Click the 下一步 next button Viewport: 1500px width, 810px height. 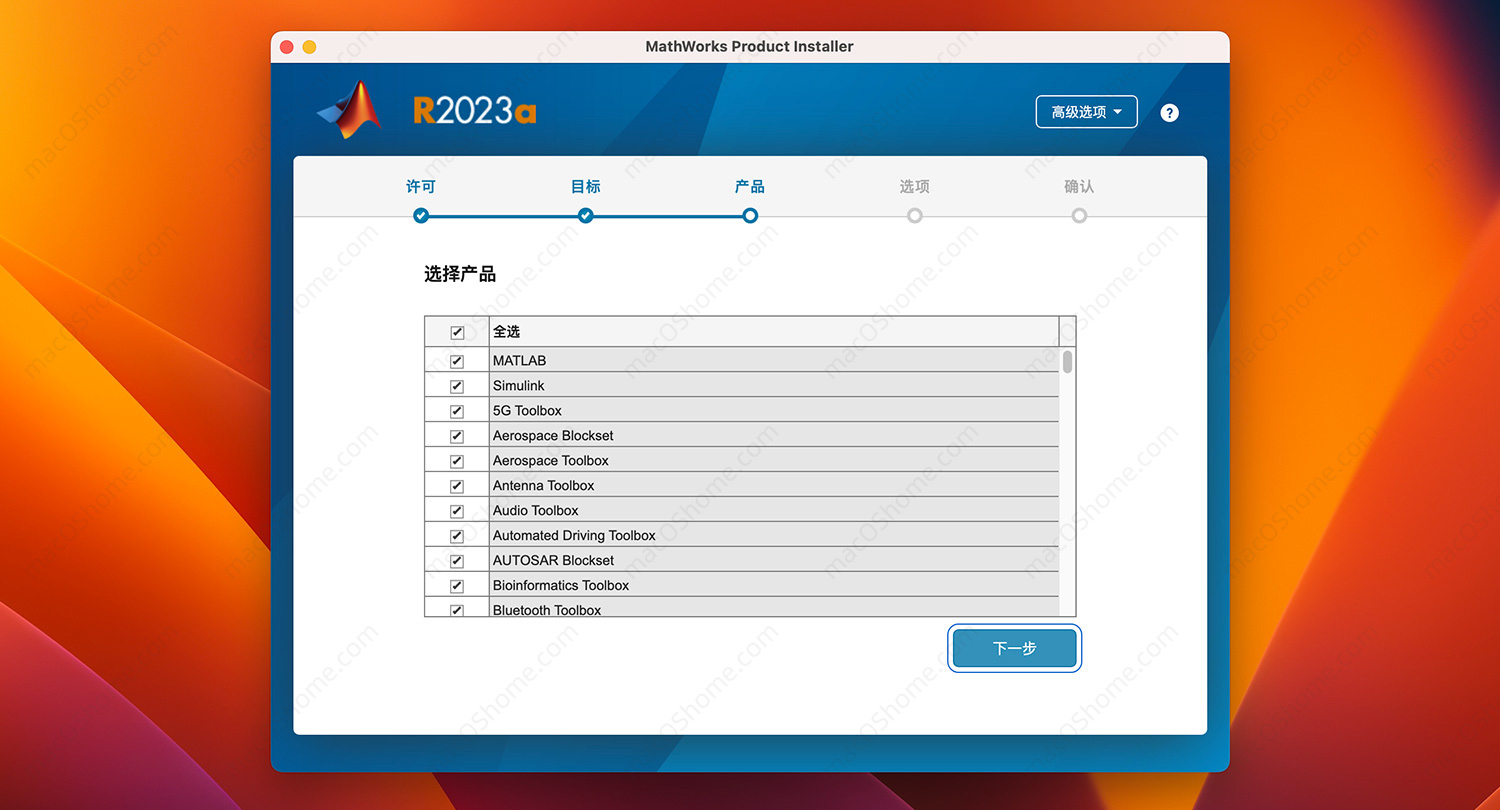pyautogui.click(x=1014, y=648)
